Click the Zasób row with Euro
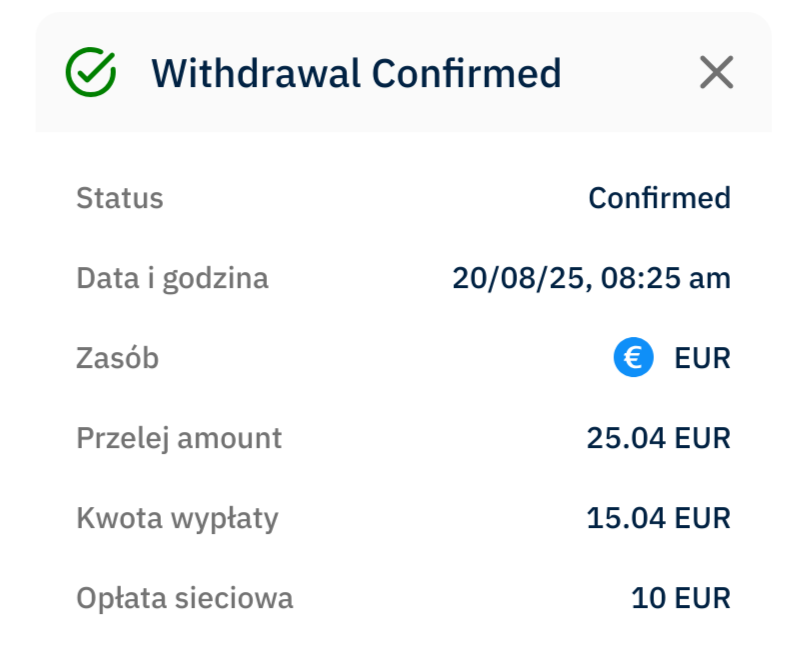The image size is (810, 650). [x=403, y=358]
